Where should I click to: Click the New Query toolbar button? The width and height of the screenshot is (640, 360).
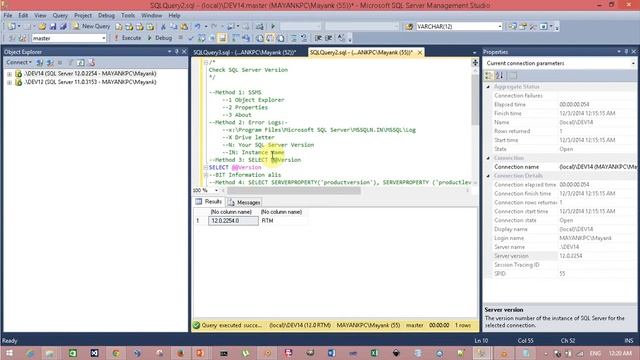coord(91,26)
